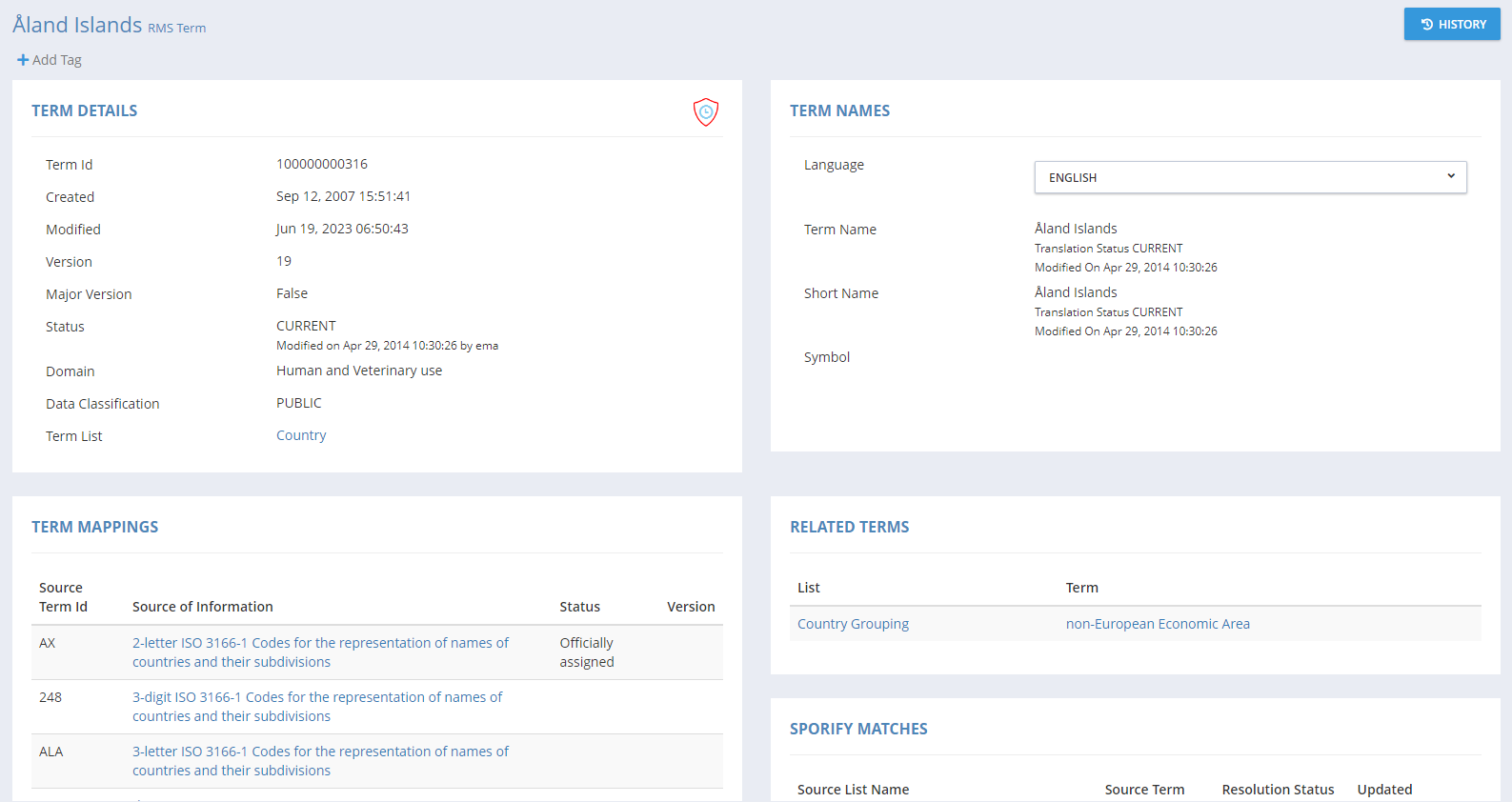Click the HISTORY button
1512x802 pixels.
[1451, 25]
